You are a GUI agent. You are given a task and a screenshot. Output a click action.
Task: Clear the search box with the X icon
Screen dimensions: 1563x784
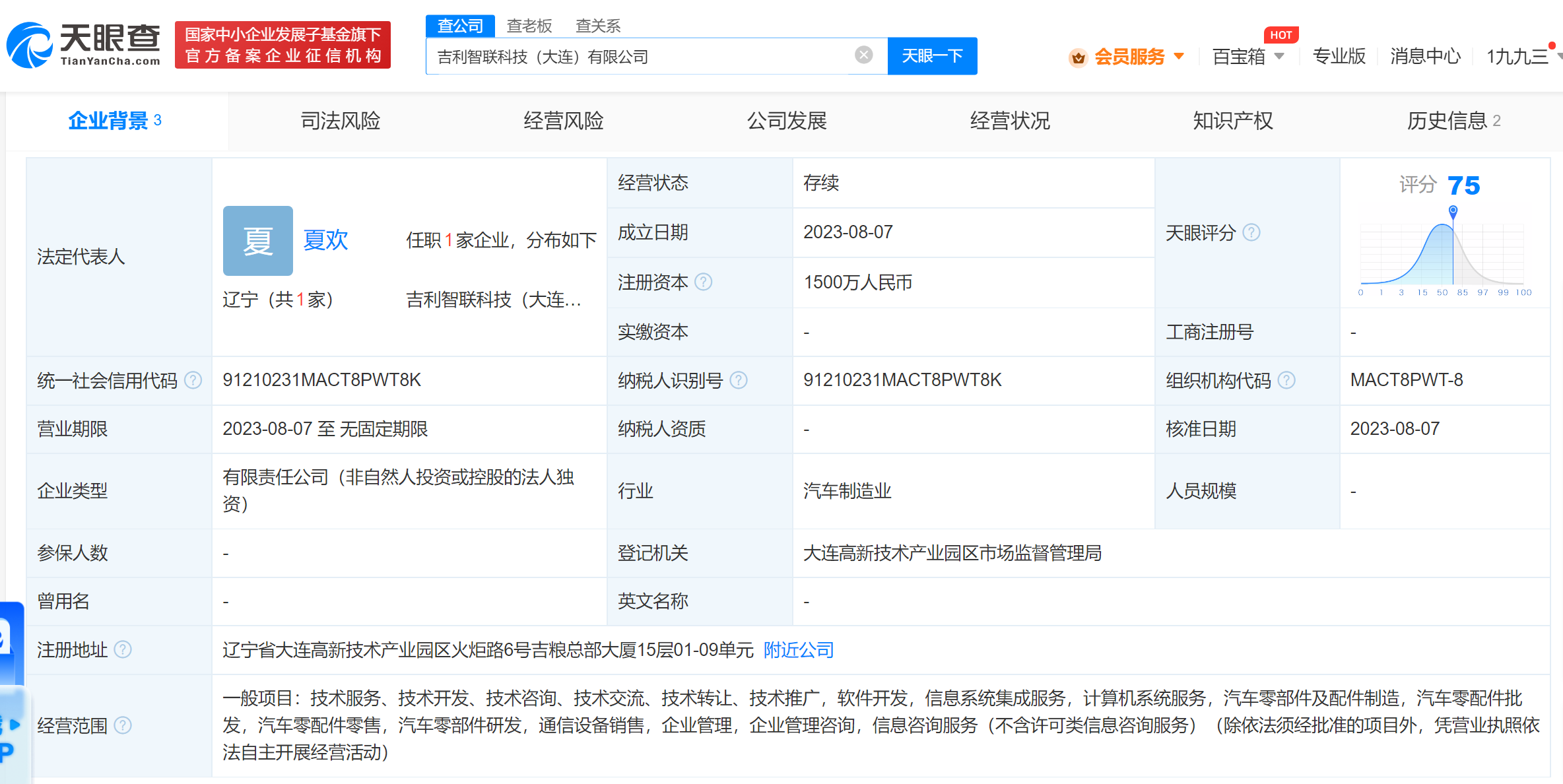863,55
